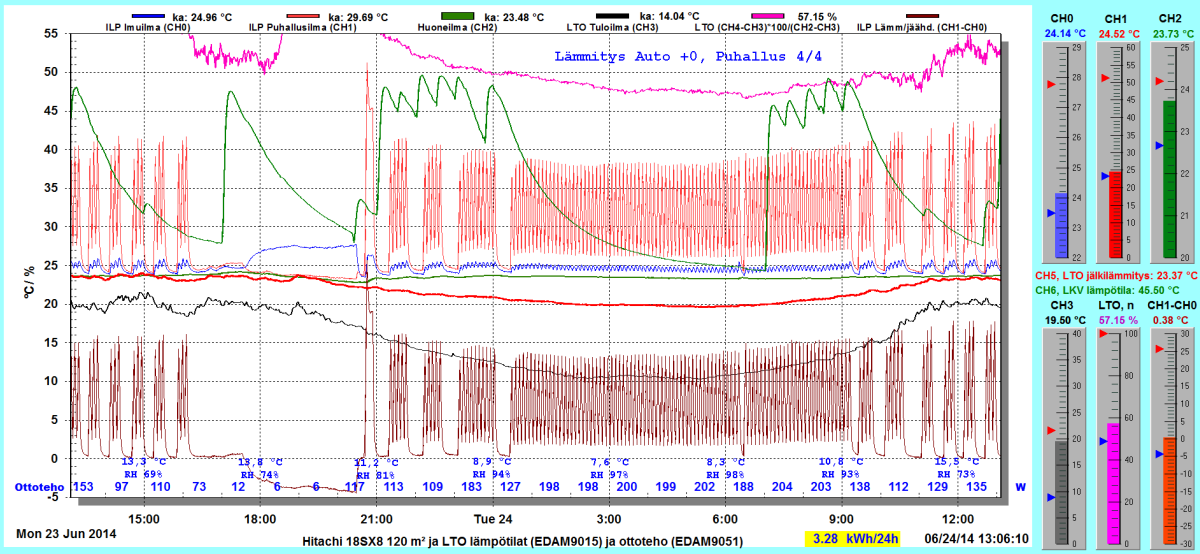Click the 'Tue 24' time axis label
The width and height of the screenshot is (1200, 554).
493,519
